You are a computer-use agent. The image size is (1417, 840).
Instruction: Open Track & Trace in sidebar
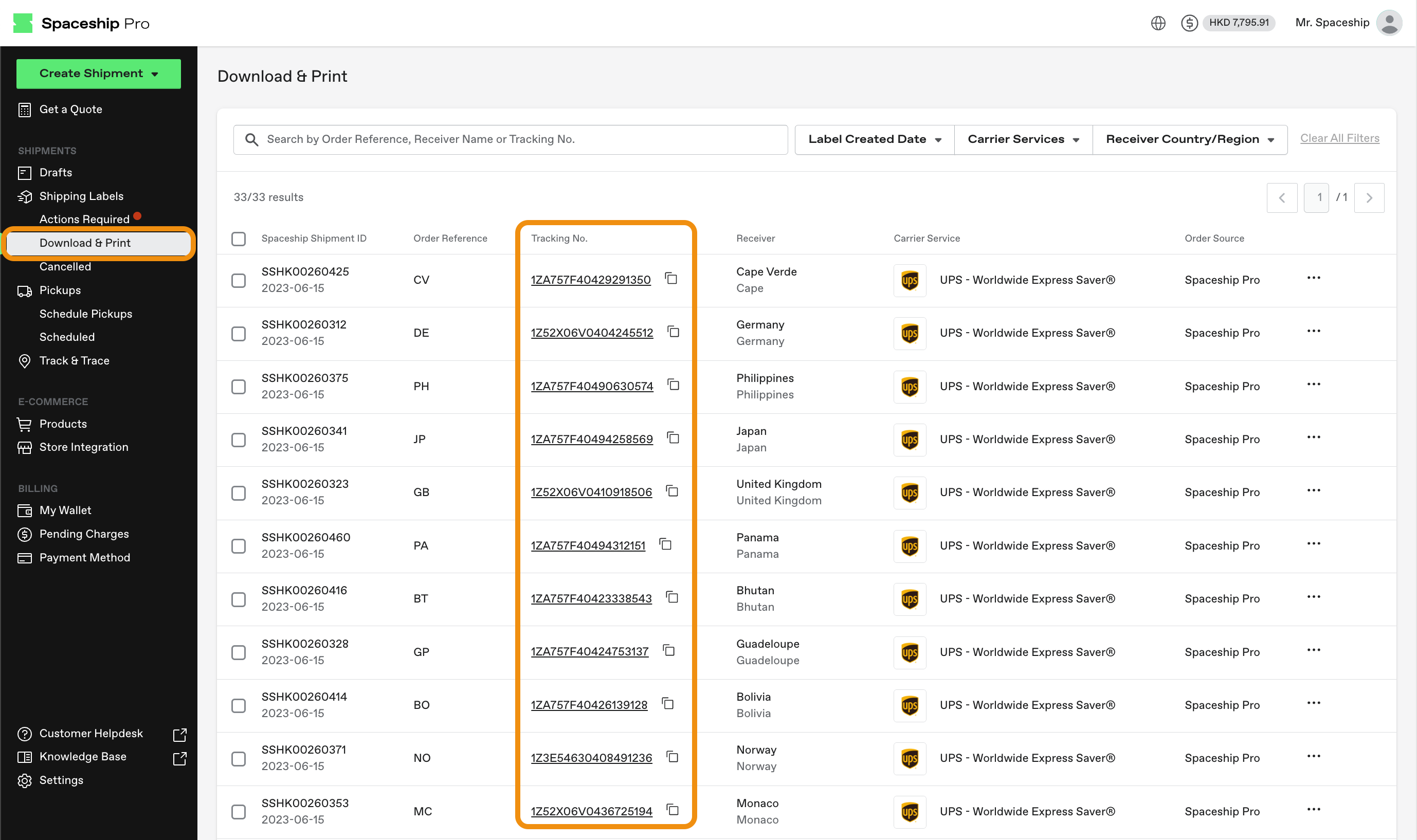tap(74, 360)
